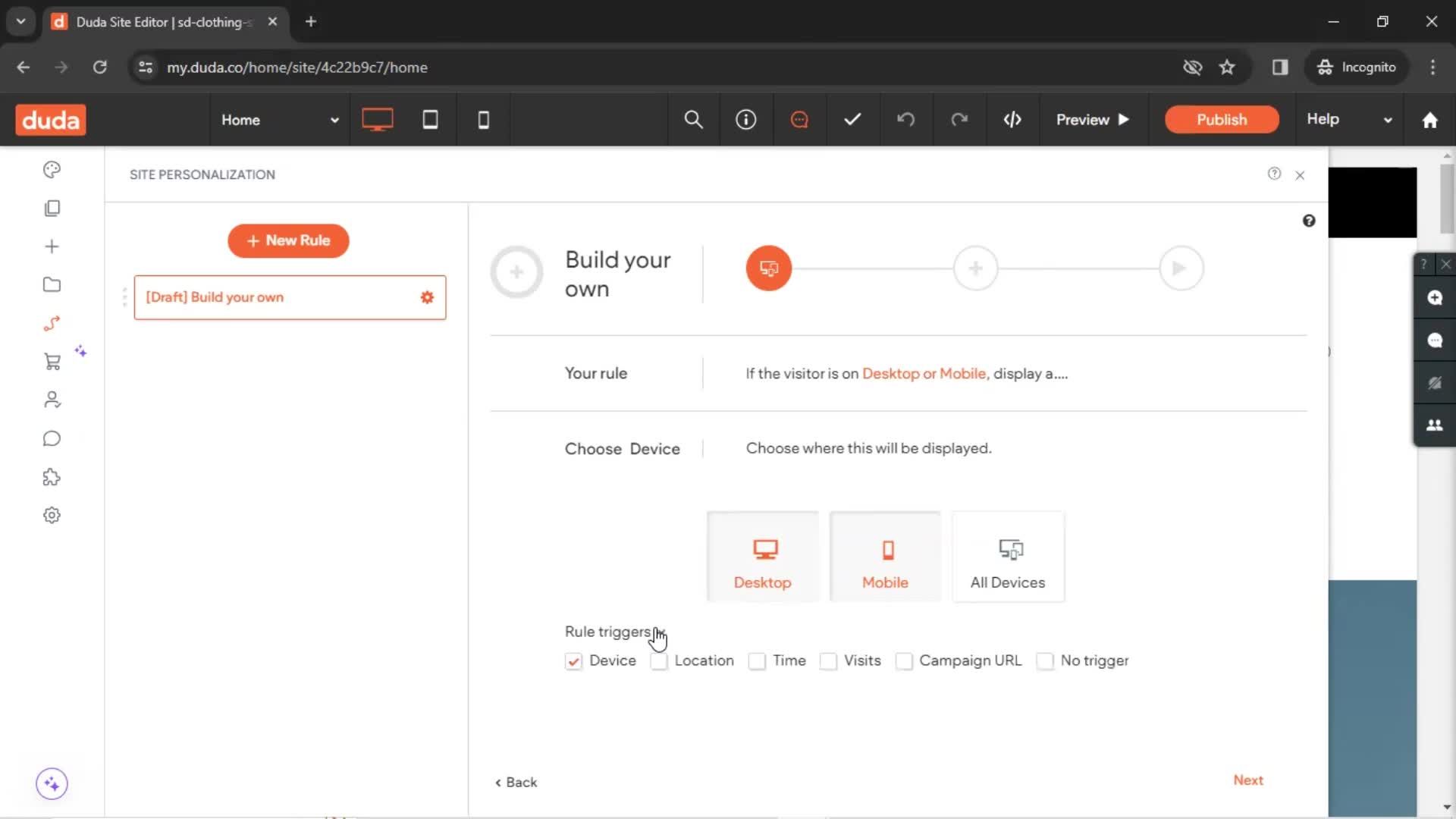The width and height of the screenshot is (1456, 819).
Task: Expand the Help menu dropdown
Action: tap(1349, 120)
